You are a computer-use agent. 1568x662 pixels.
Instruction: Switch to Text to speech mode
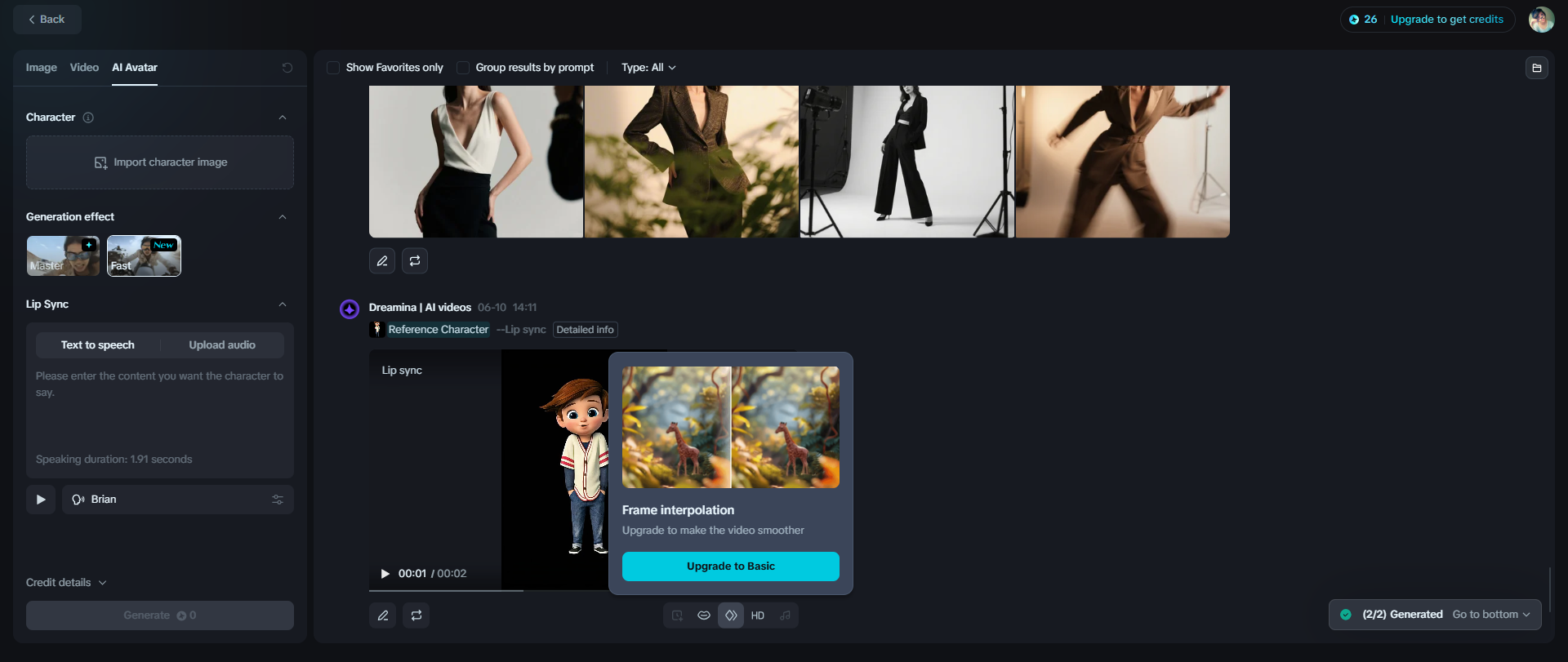click(x=98, y=345)
